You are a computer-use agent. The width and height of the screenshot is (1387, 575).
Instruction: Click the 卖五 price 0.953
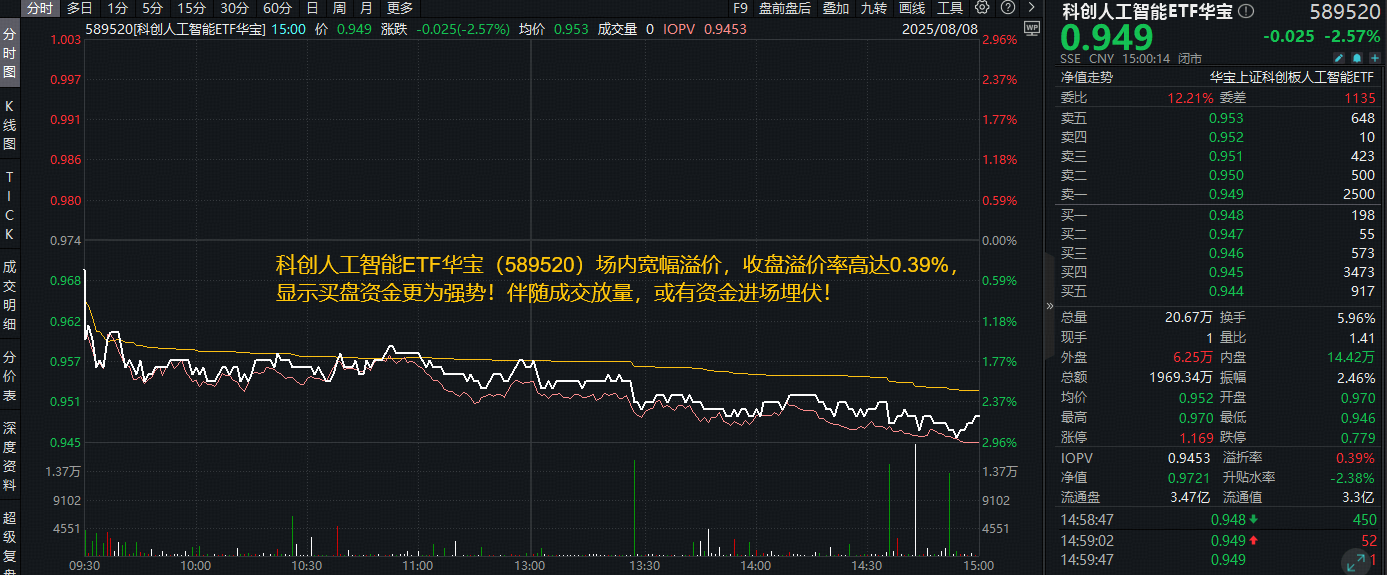pyautogui.click(x=1226, y=118)
